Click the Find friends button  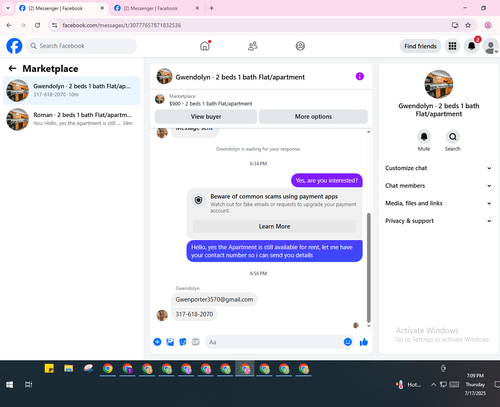pos(420,46)
